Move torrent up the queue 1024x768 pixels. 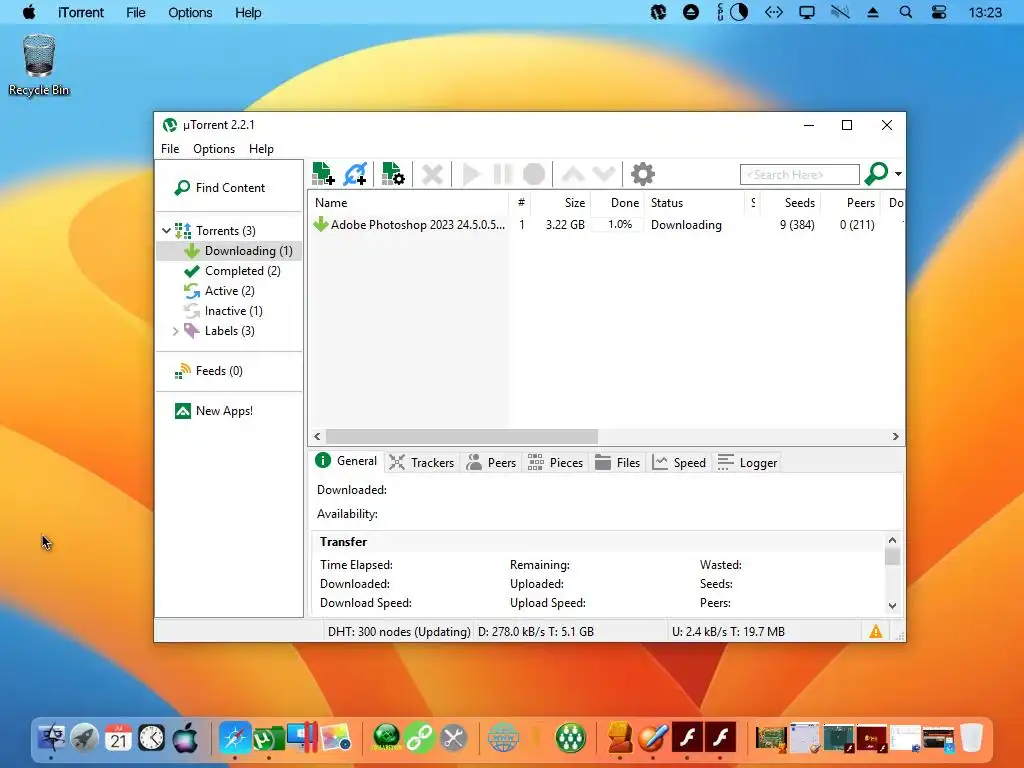click(x=573, y=174)
